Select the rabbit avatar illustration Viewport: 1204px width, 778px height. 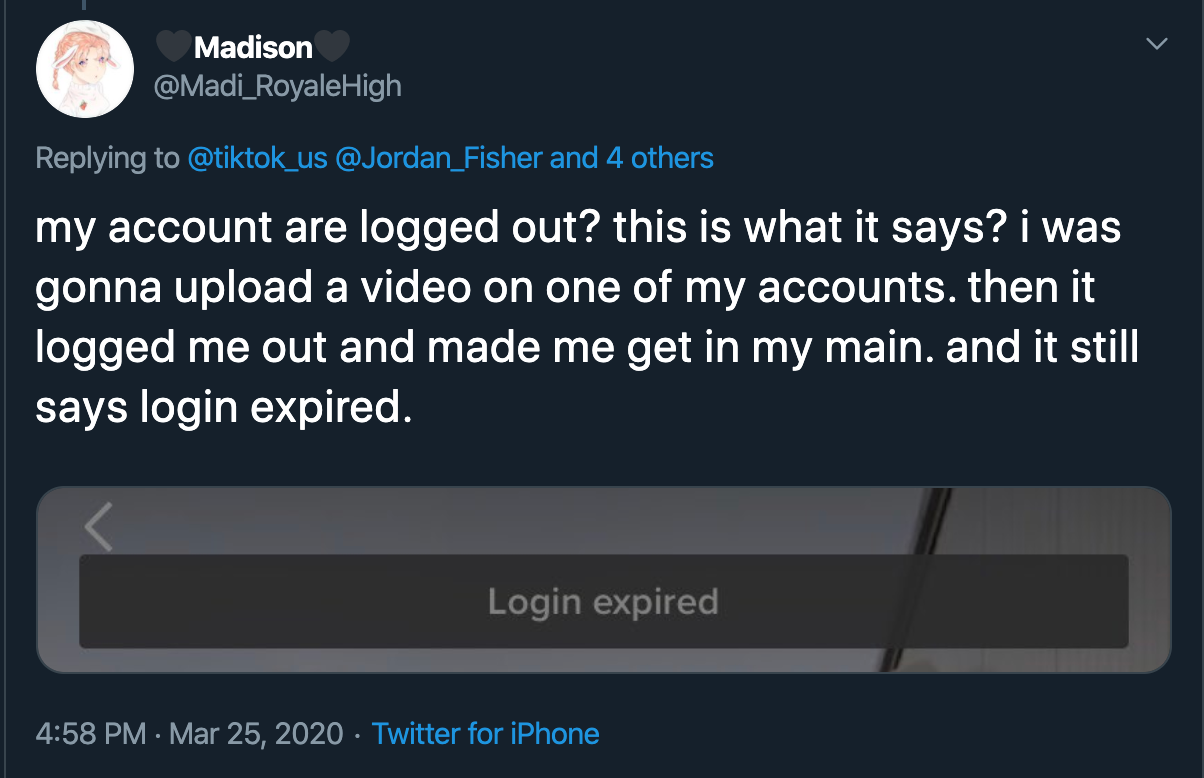[x=85, y=66]
